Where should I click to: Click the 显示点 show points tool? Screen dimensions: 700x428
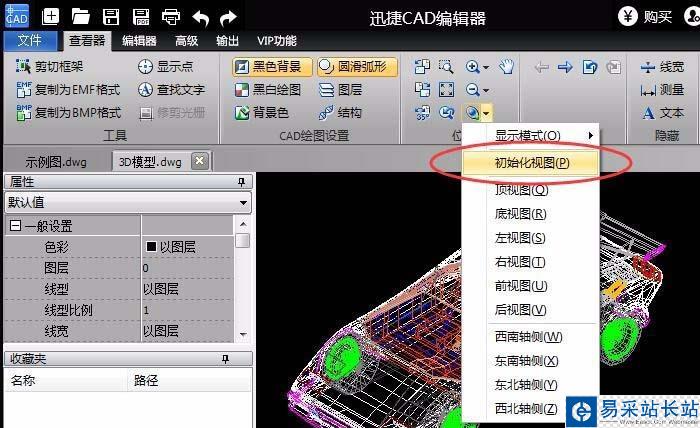[x=165, y=66]
